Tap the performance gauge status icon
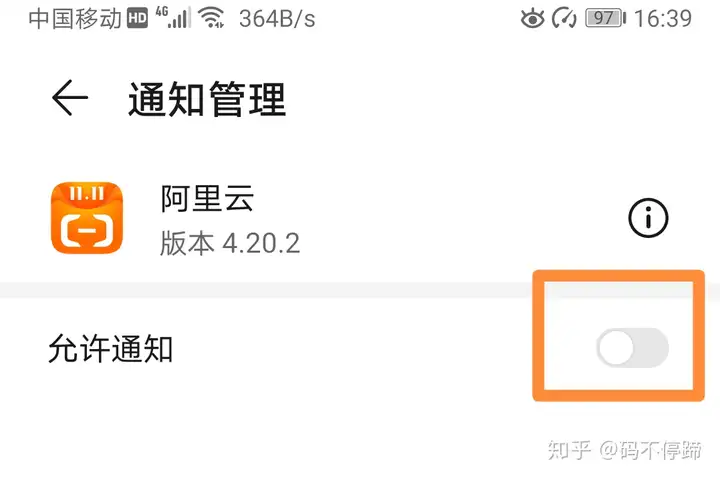 pos(564,18)
